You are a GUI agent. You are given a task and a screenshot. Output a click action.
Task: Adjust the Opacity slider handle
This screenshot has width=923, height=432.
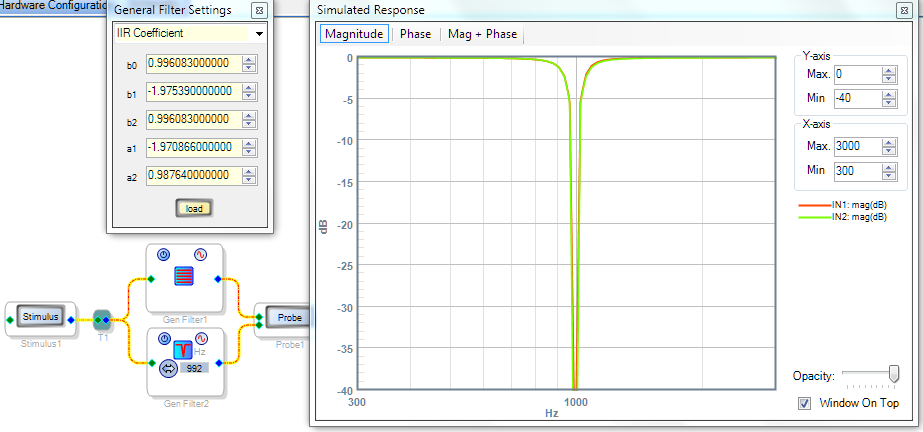click(x=894, y=374)
